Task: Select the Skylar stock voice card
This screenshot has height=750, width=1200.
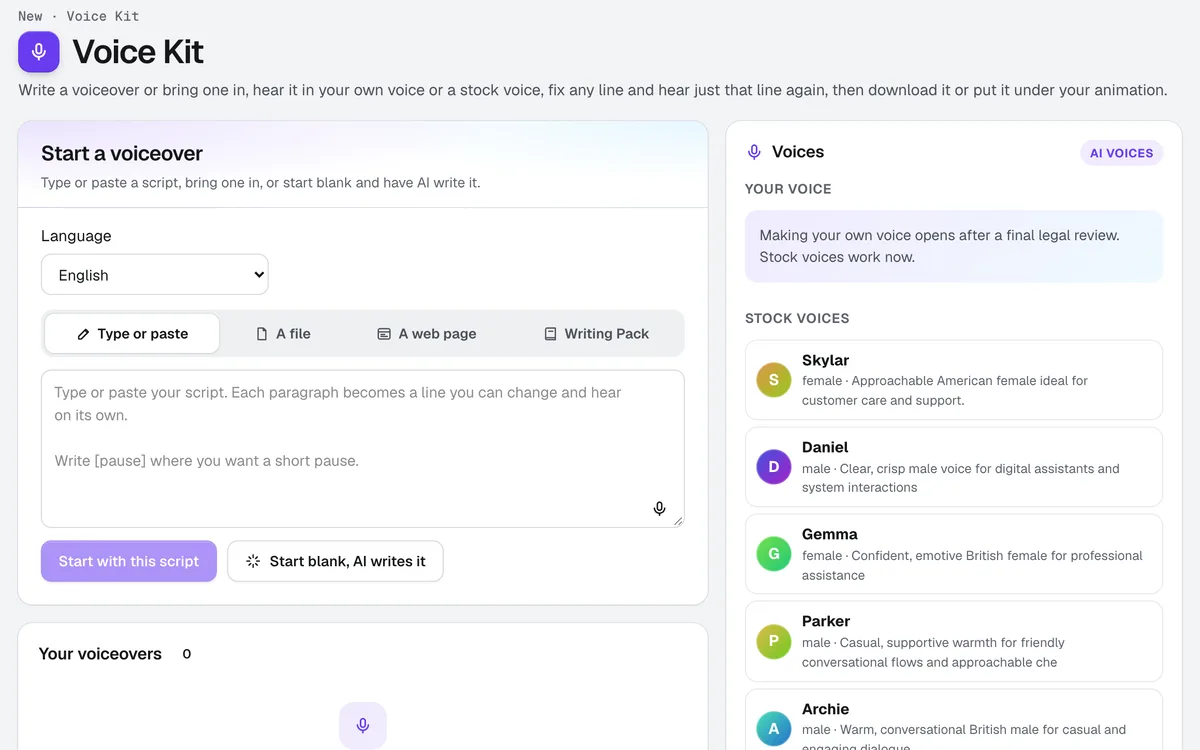Action: pyautogui.click(x=954, y=380)
